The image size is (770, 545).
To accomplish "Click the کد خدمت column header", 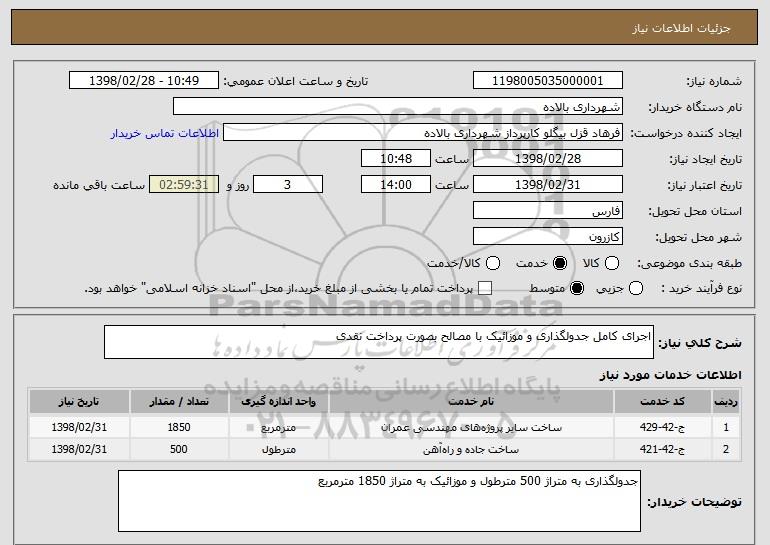I will pyautogui.click(x=662, y=402).
